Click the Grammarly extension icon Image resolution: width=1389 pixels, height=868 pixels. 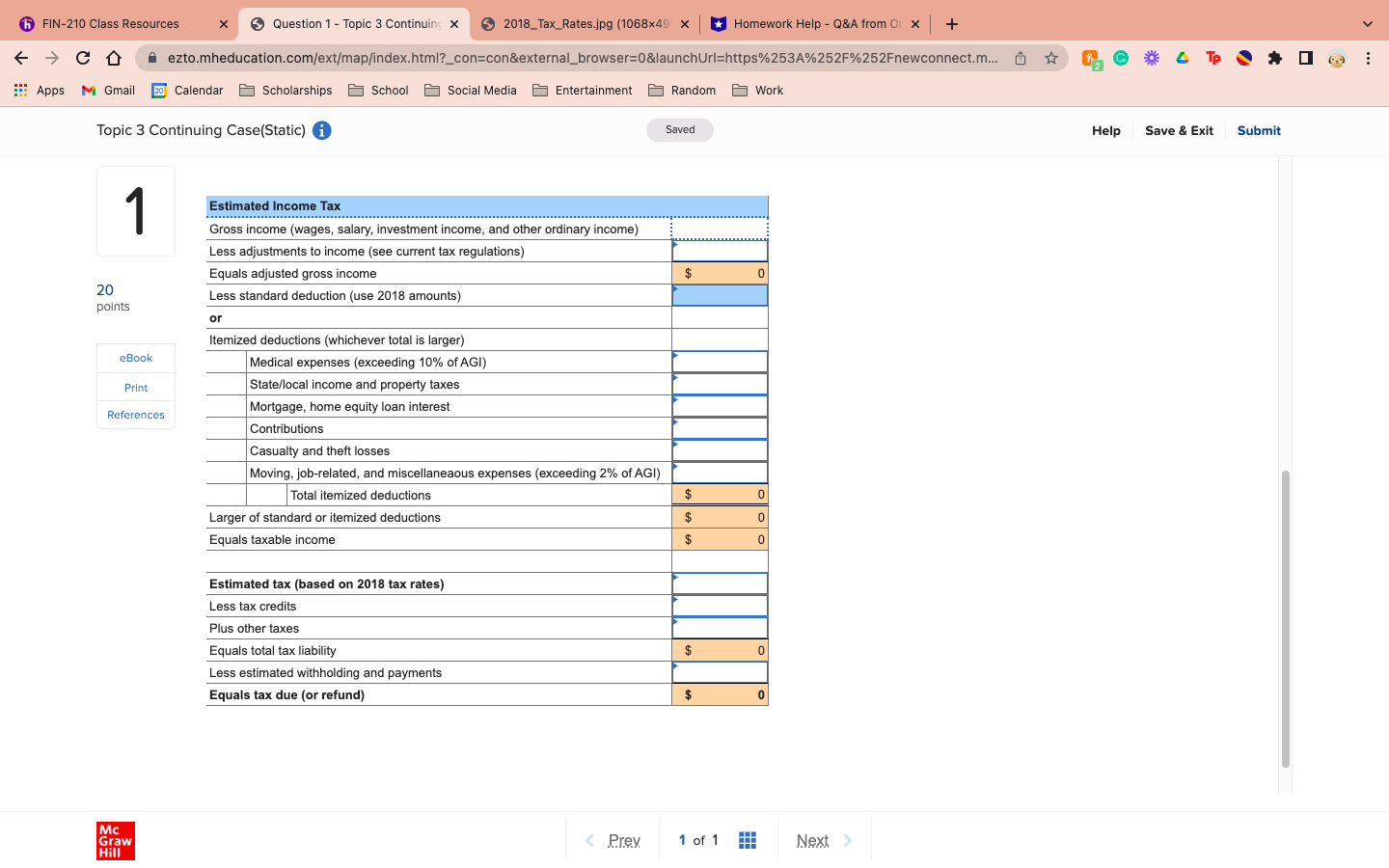(1120, 58)
